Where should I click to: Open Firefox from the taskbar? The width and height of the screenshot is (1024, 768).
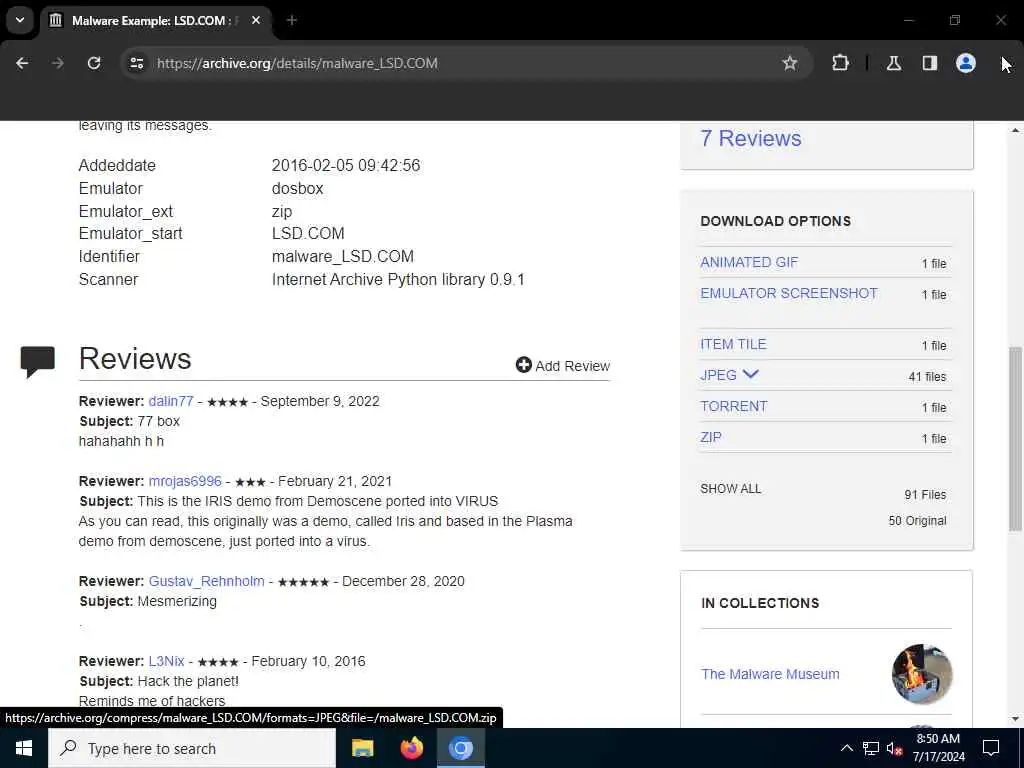(411, 748)
